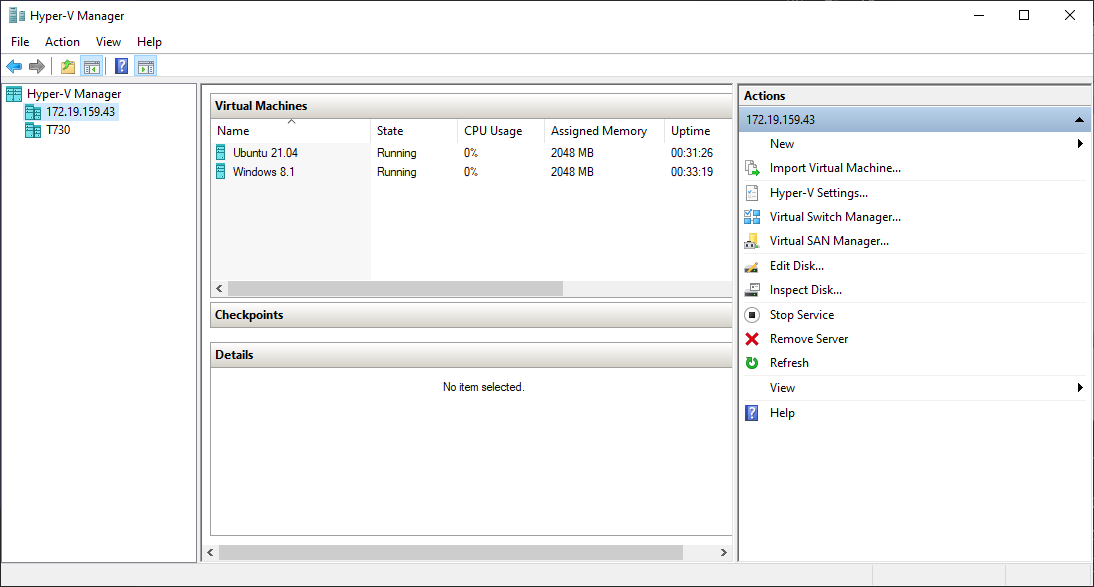Click Windows 8.1 uptime 00:33:19
Image resolution: width=1094 pixels, height=587 pixels.
pyautogui.click(x=692, y=172)
